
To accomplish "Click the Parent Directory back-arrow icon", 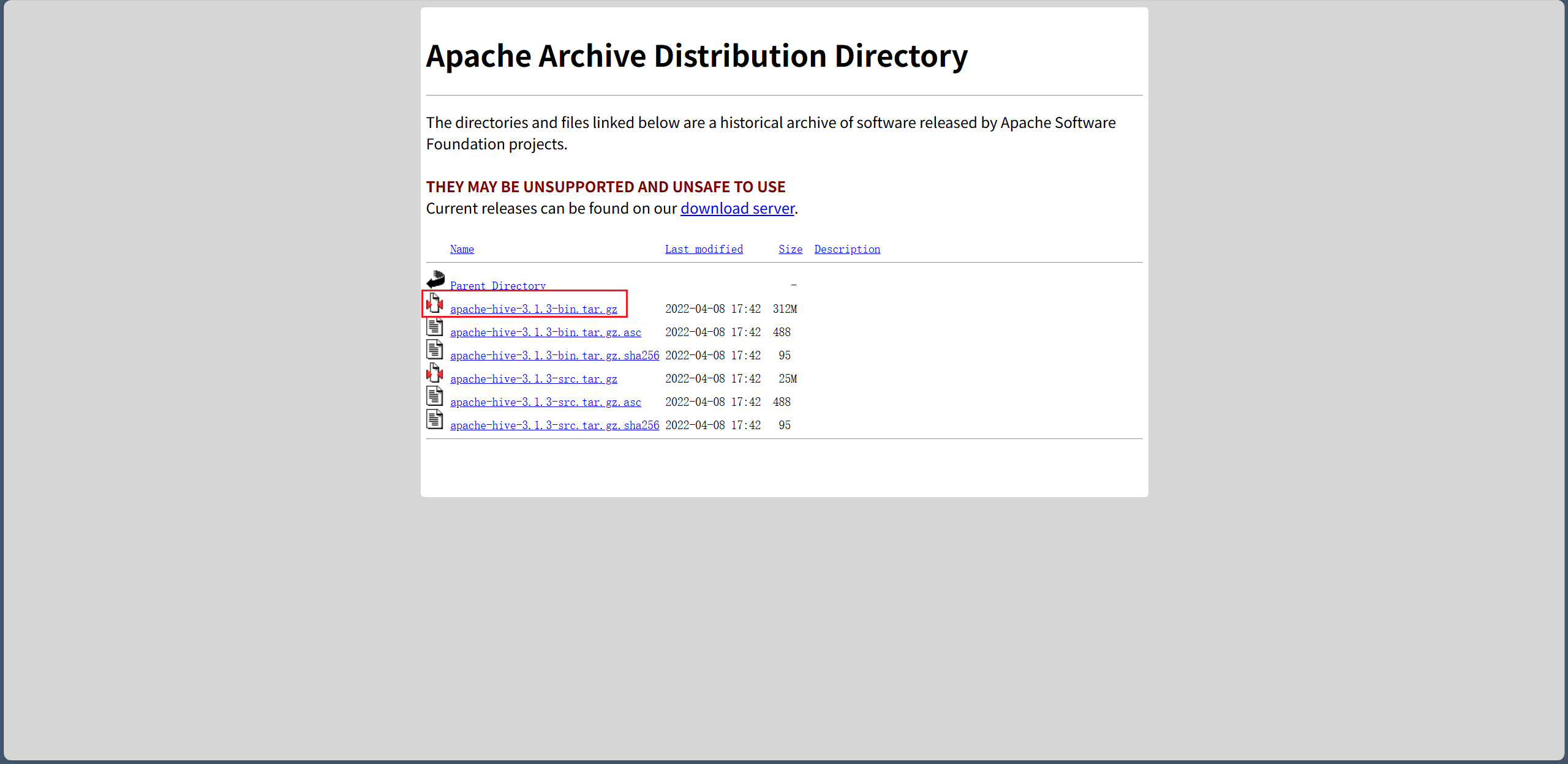I will point(435,280).
